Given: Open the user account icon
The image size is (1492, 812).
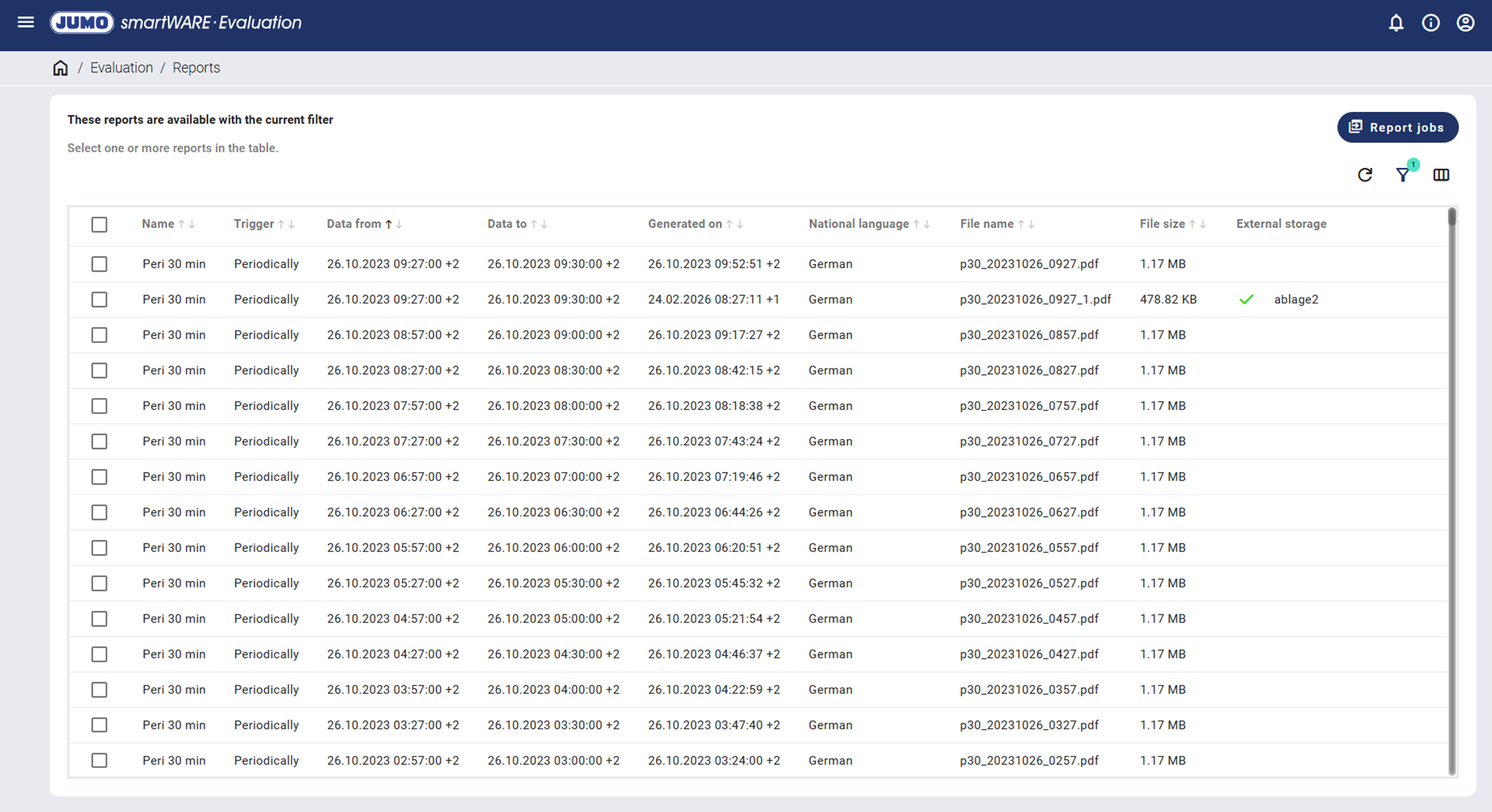Looking at the screenshot, I should click(1465, 23).
